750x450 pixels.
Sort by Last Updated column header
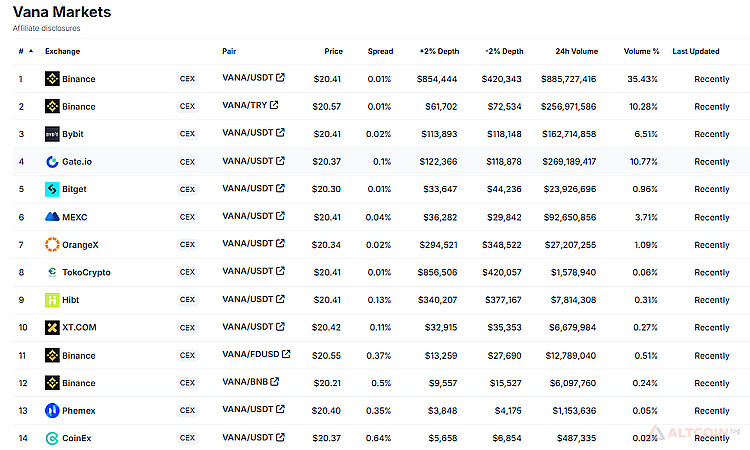click(x=694, y=51)
